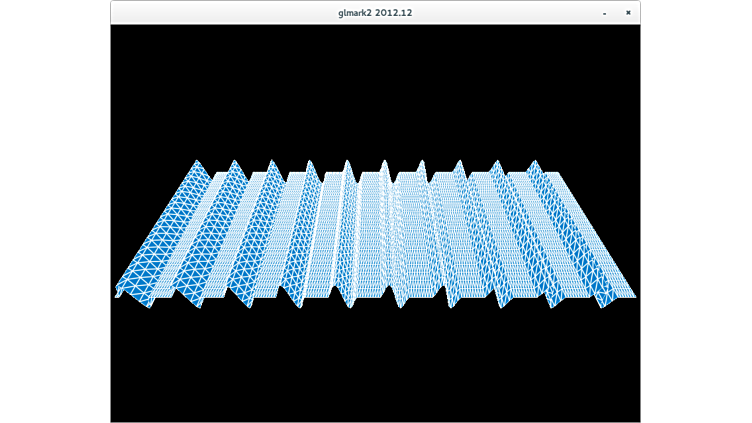This screenshot has width=752, height=423.
Task: Click empty title bar left of the title
Action: coord(220,13)
